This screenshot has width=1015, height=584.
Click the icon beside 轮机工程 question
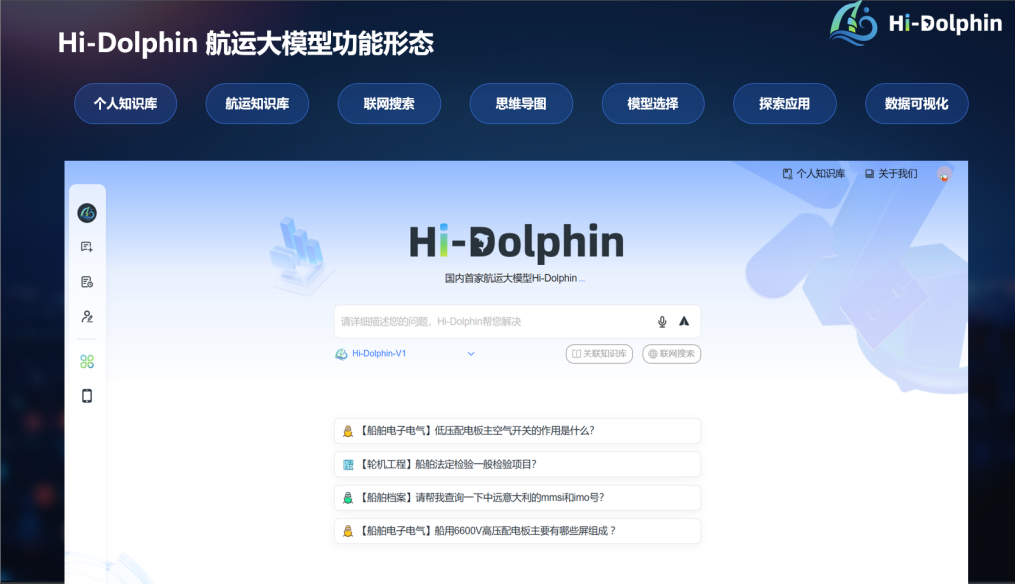348,464
